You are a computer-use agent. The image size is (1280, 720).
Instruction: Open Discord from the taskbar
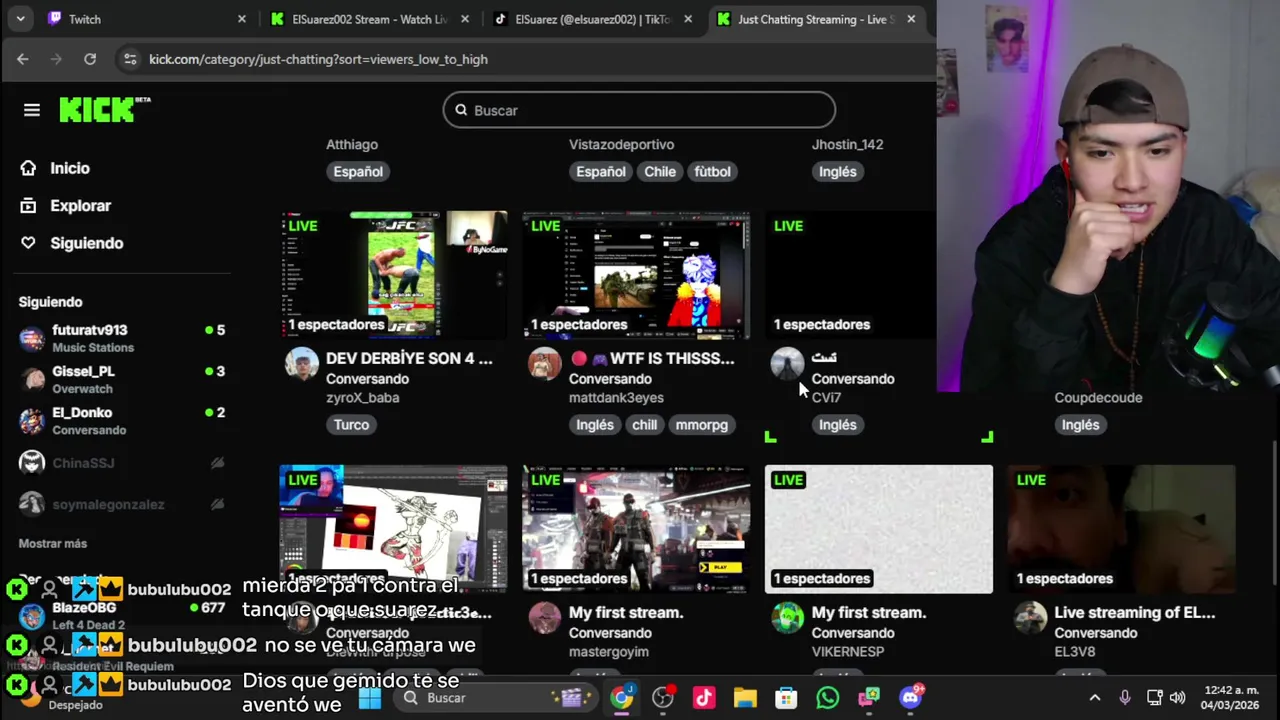pyautogui.click(x=910, y=698)
